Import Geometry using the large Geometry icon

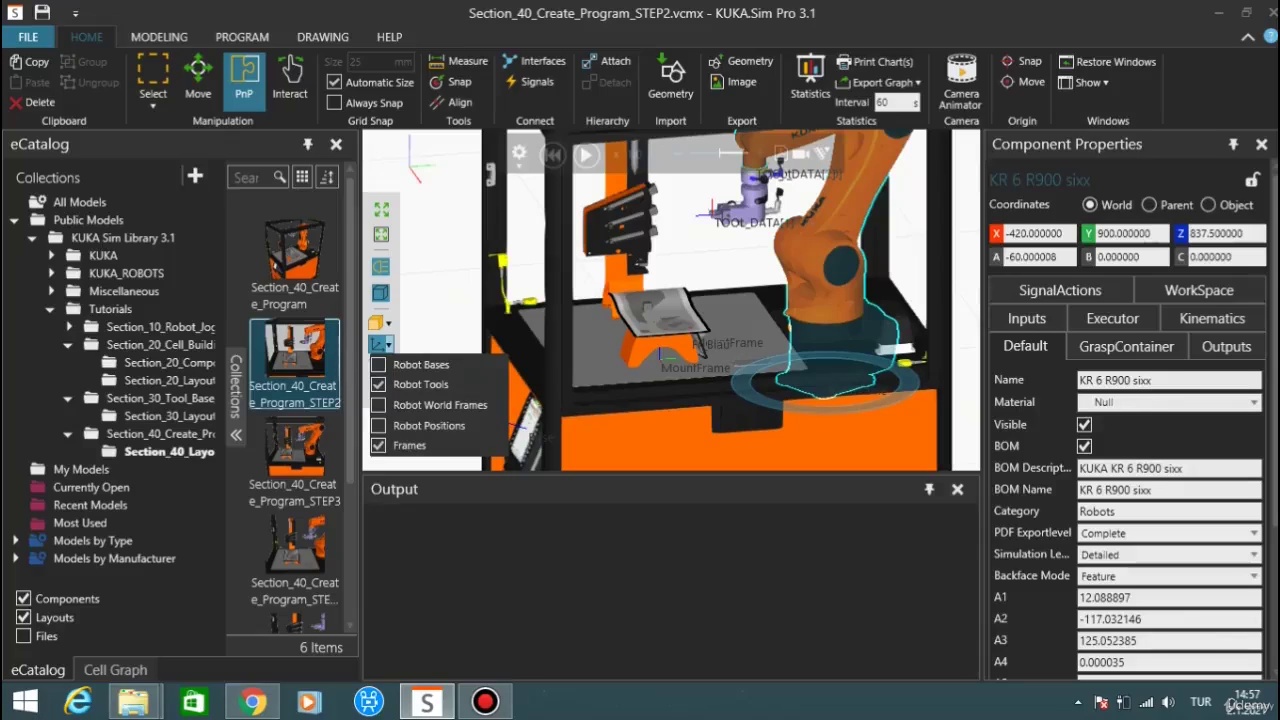670,78
